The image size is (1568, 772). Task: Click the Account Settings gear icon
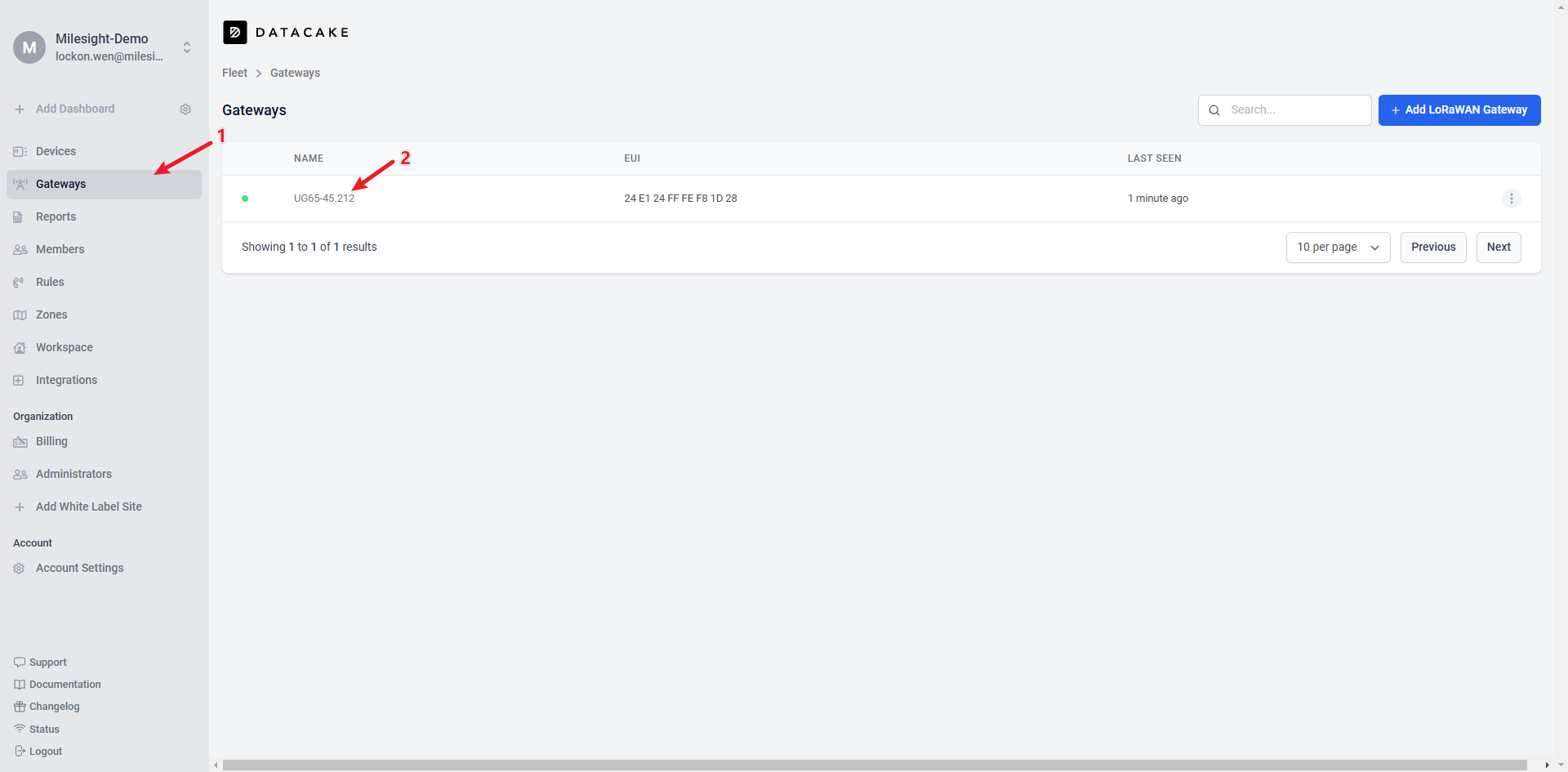tap(19, 569)
